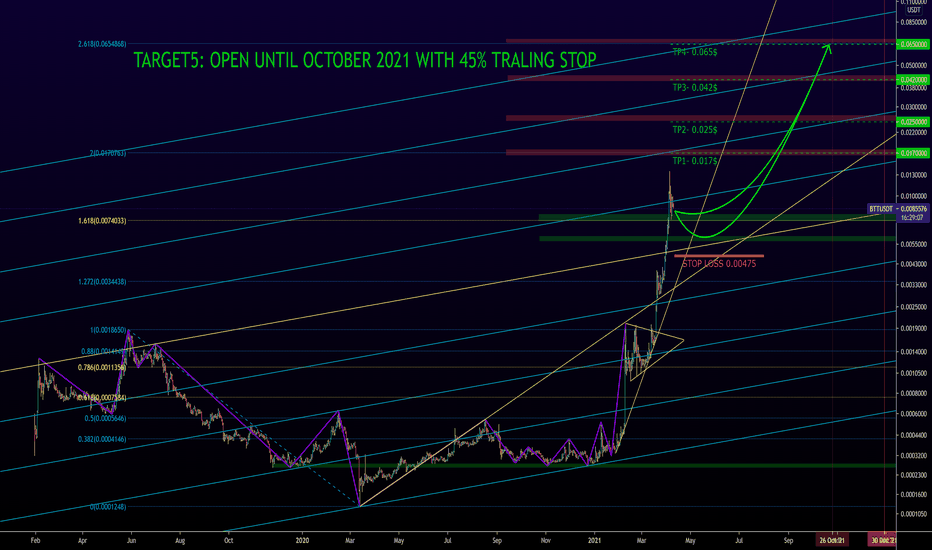932x550 pixels.
Task: Click the 26 Oct '21 date marker
Action: pyautogui.click(x=832, y=540)
